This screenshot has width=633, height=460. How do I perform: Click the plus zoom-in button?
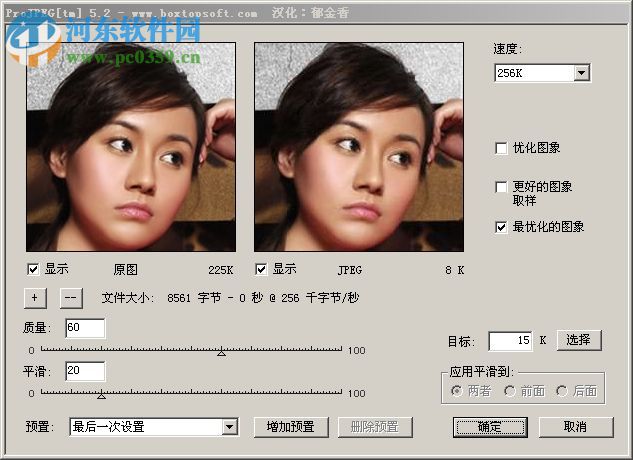tap(35, 298)
